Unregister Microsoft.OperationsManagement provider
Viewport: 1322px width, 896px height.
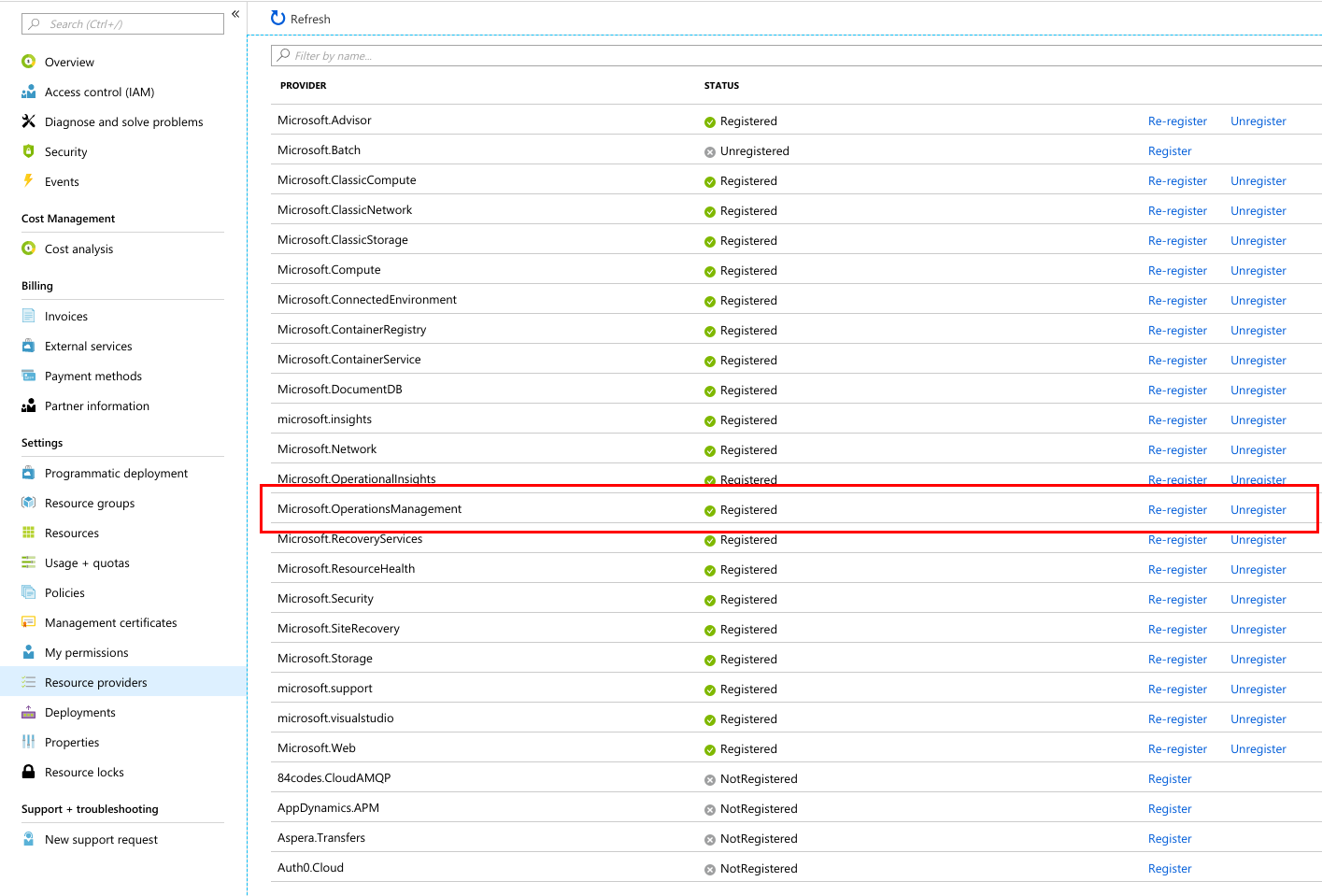click(x=1258, y=510)
